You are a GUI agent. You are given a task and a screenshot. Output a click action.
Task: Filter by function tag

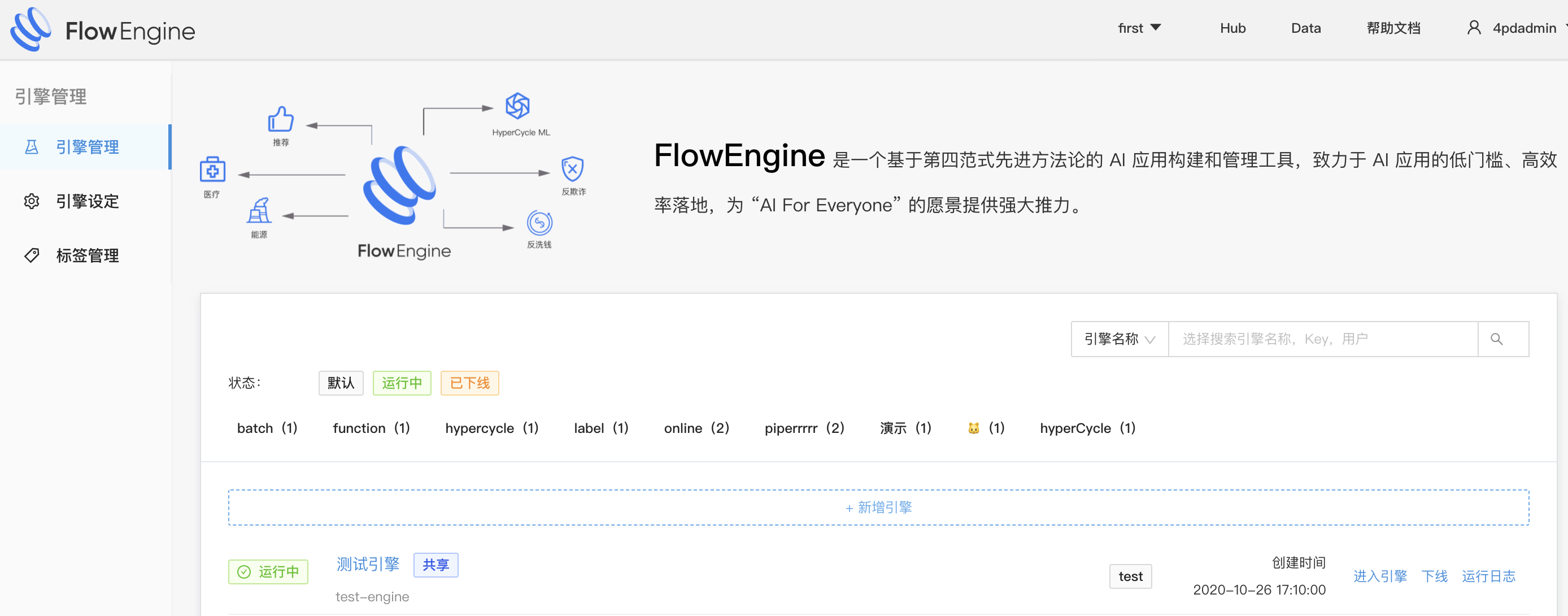coord(371,428)
